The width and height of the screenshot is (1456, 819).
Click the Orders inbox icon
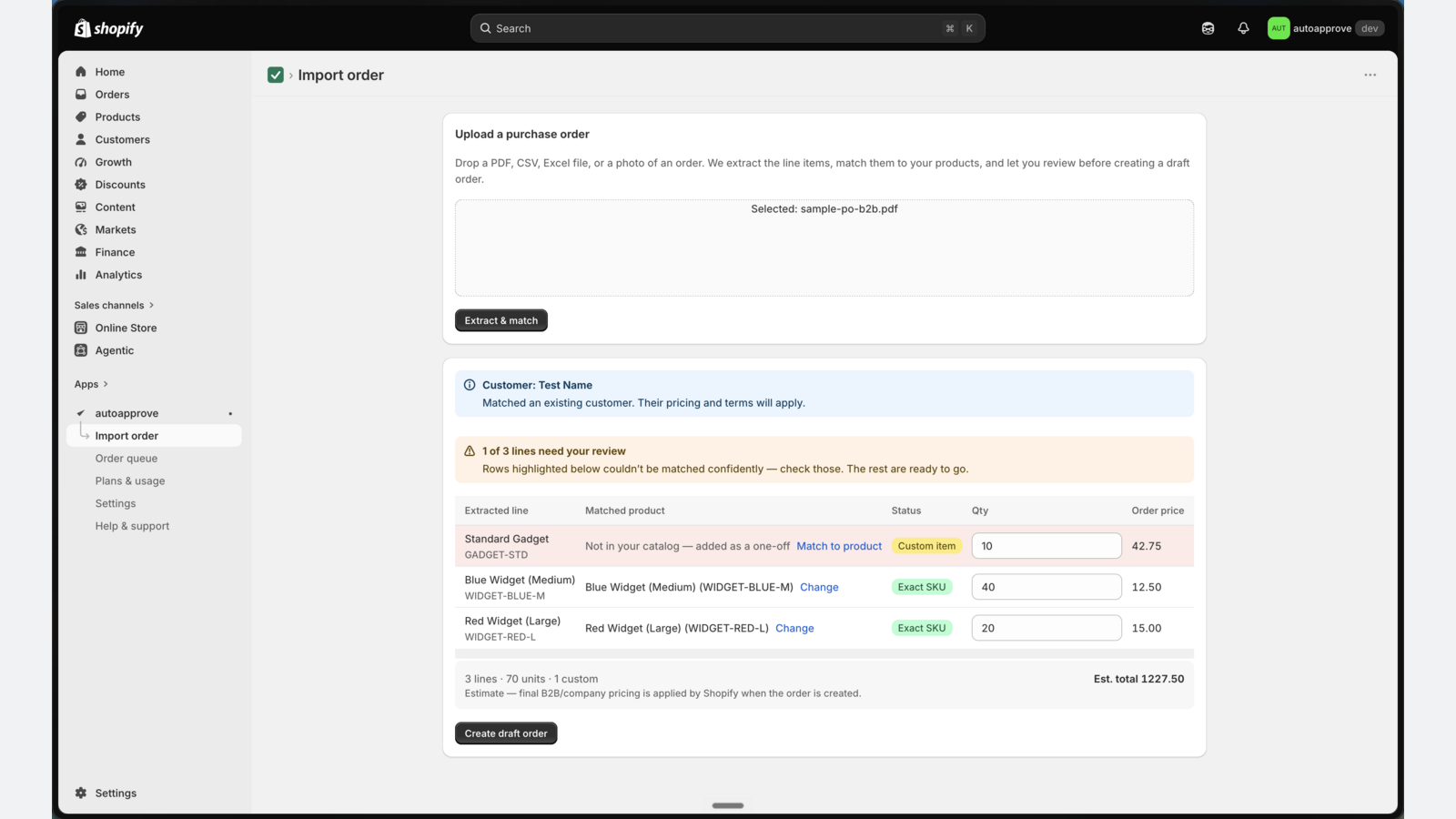[81, 95]
